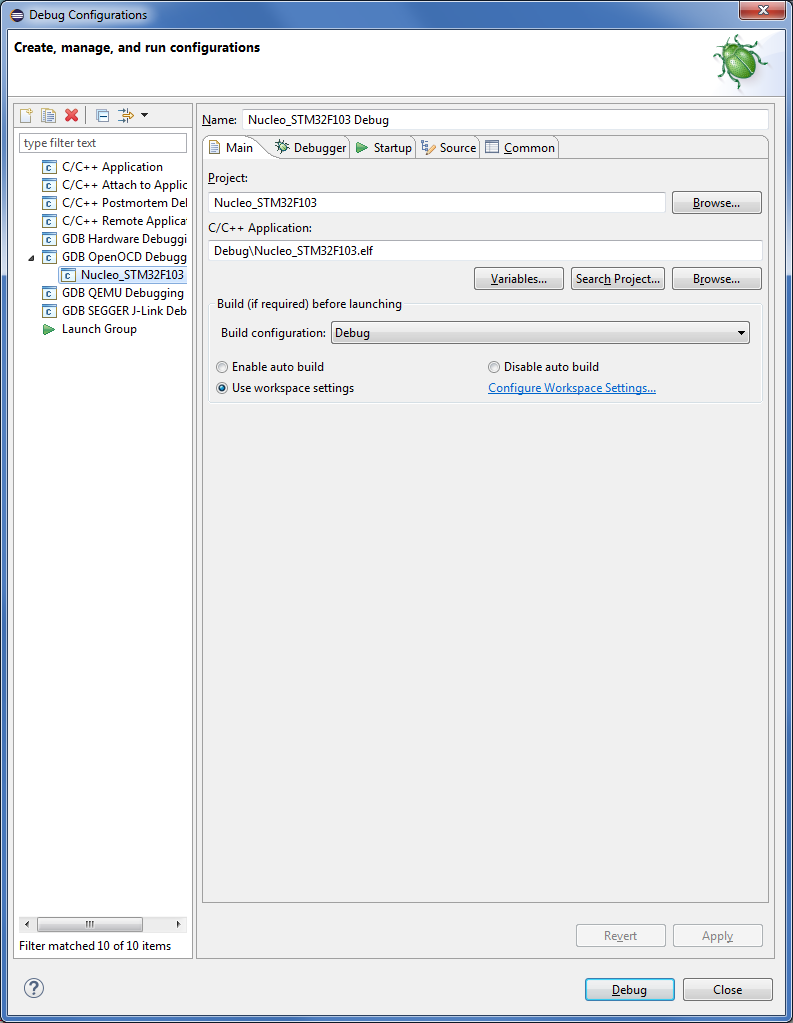This screenshot has width=793, height=1023.
Task: Click into the Name input field
Action: pos(505,120)
